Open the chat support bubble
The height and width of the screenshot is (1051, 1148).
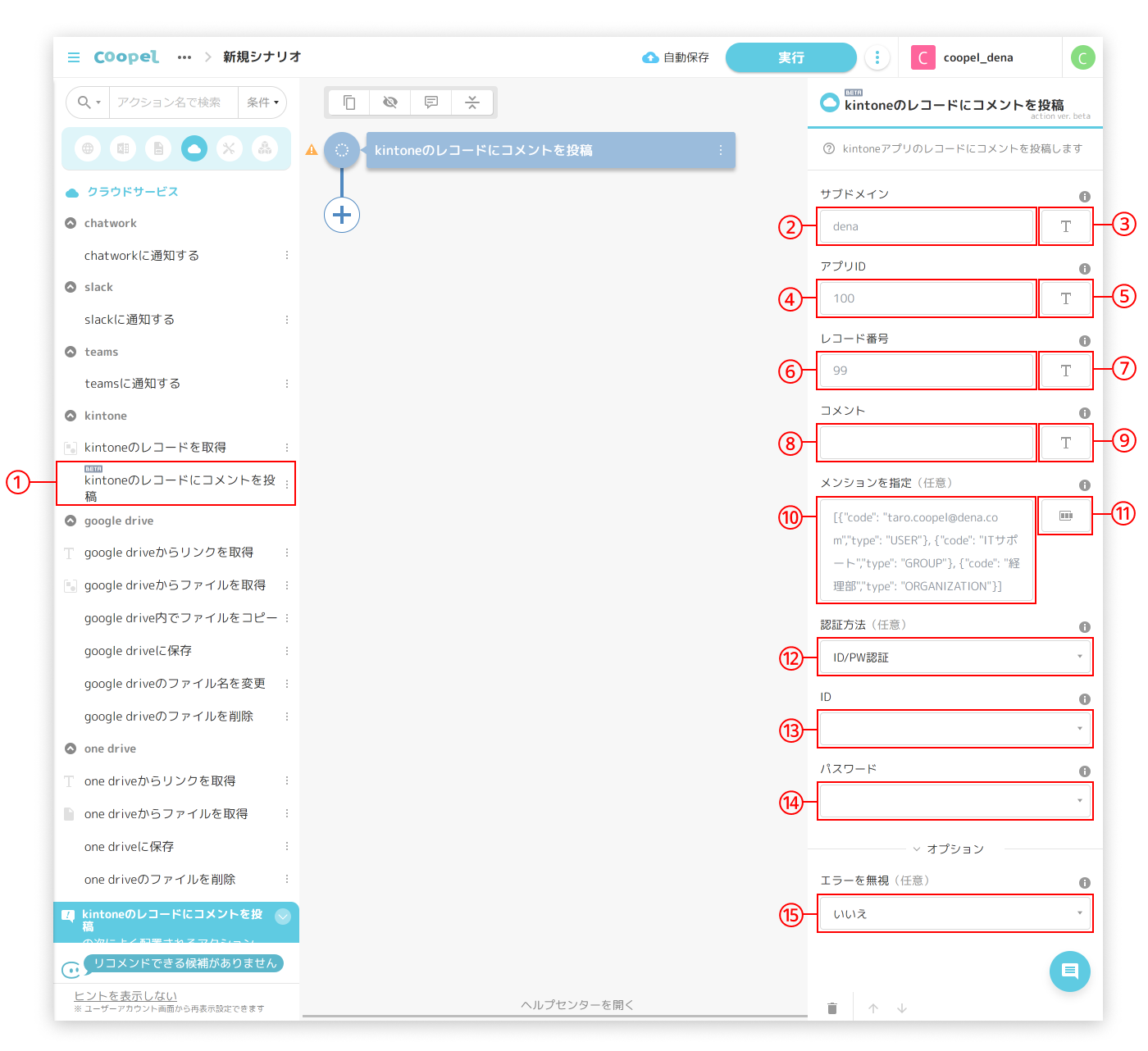click(x=1069, y=971)
